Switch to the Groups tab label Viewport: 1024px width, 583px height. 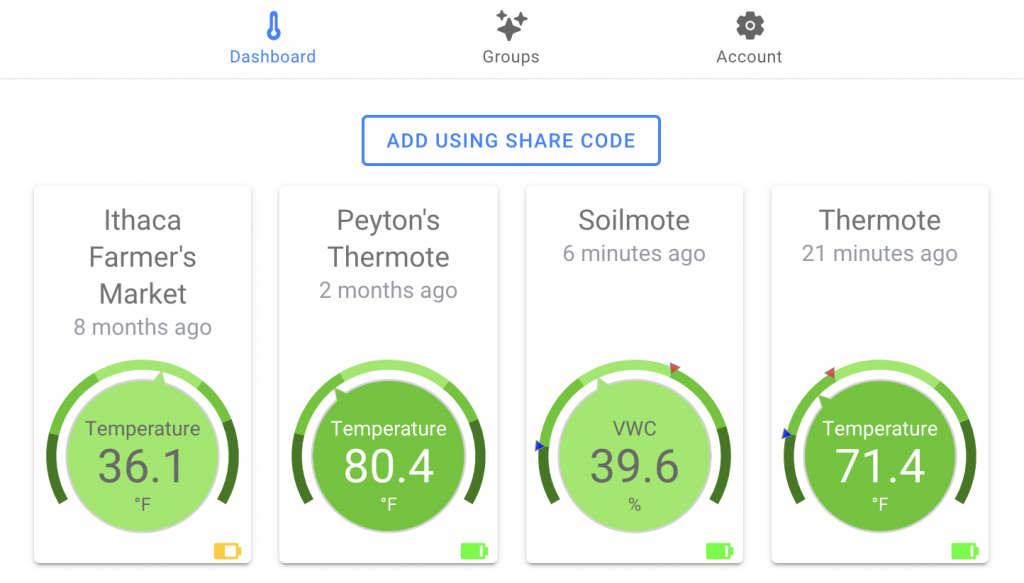point(511,57)
